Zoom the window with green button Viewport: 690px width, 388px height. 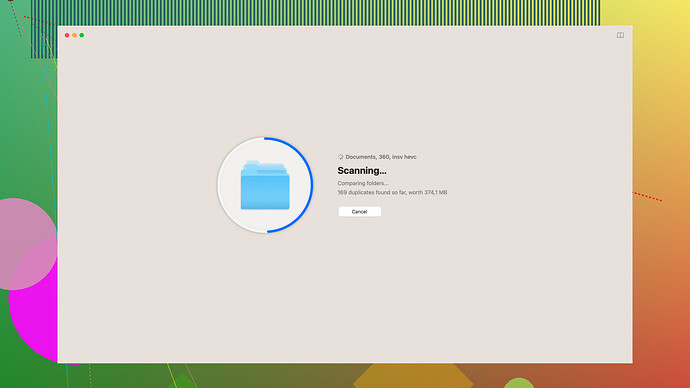(82, 35)
